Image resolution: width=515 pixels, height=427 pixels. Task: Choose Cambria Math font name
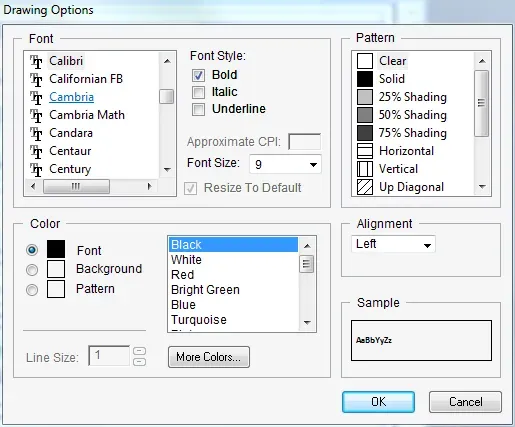87,115
